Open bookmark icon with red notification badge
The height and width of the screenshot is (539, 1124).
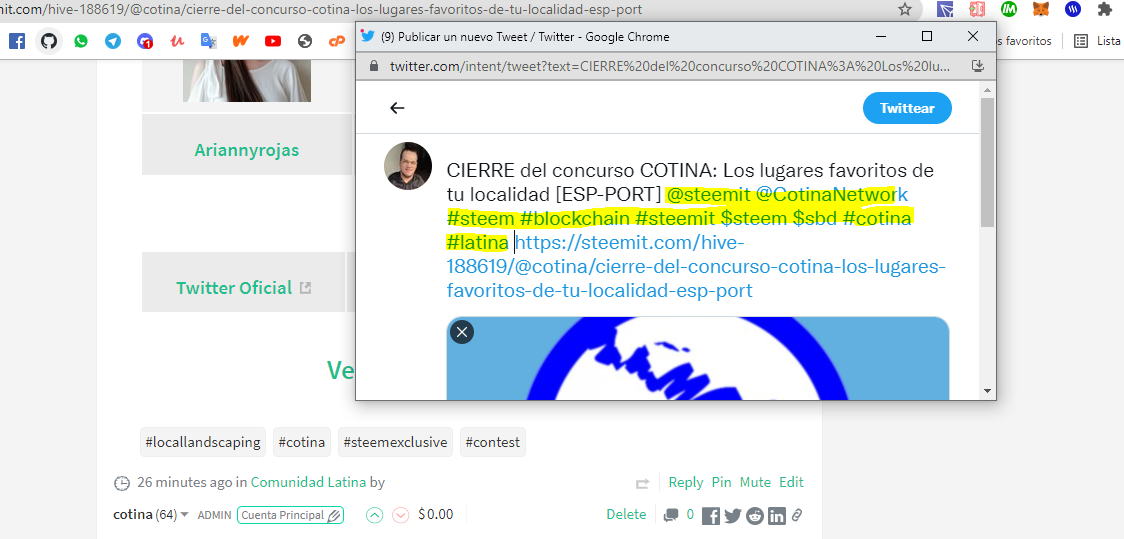145,41
